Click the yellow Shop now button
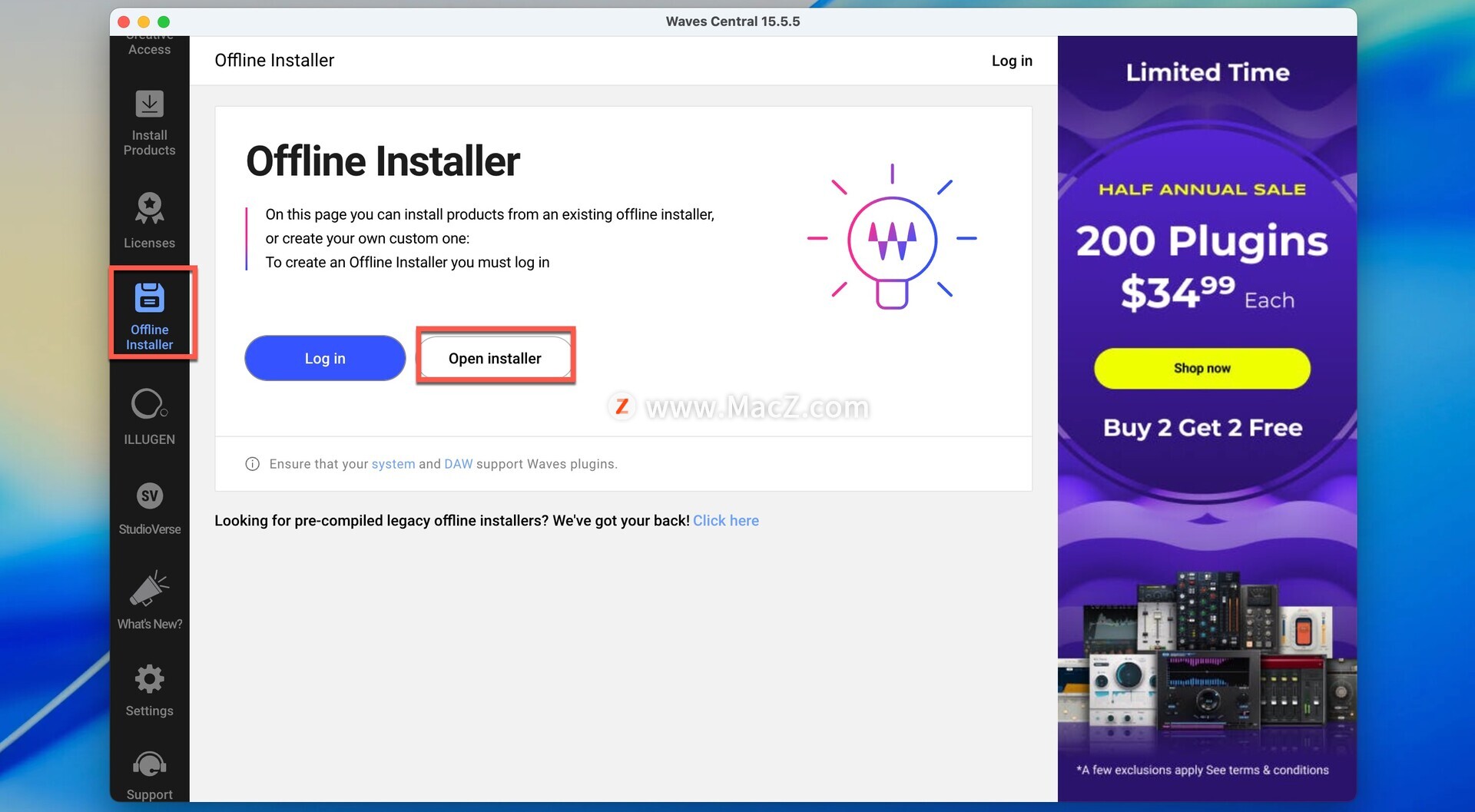1475x812 pixels. (1202, 368)
